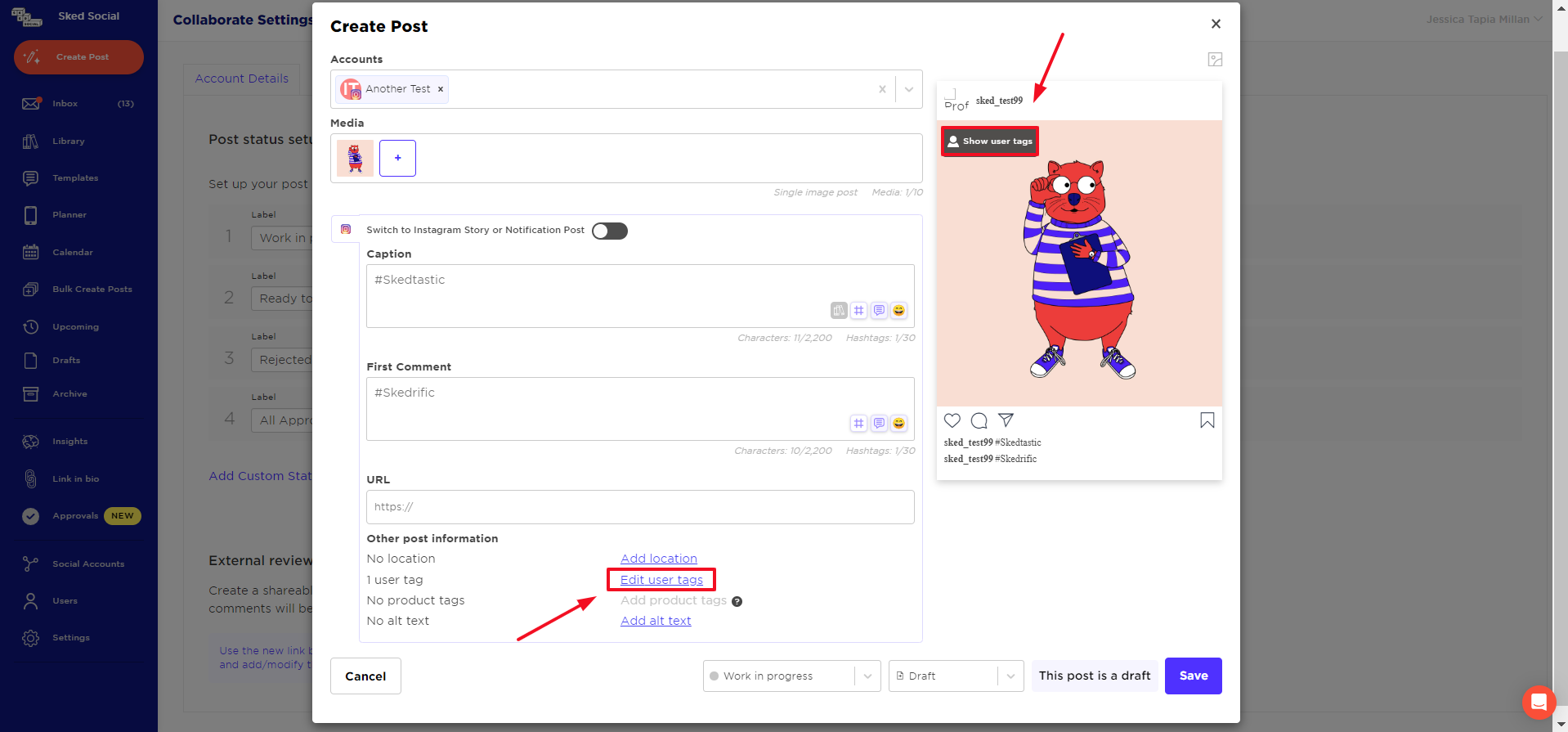Open Jessica Tapia Millan user menu

(1485, 19)
